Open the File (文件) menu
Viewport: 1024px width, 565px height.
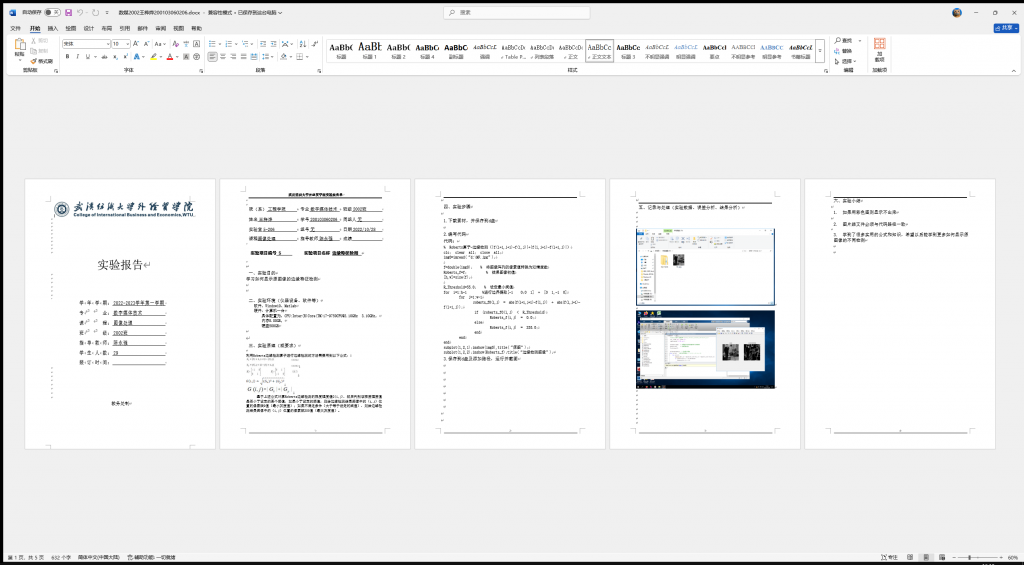pos(15,28)
